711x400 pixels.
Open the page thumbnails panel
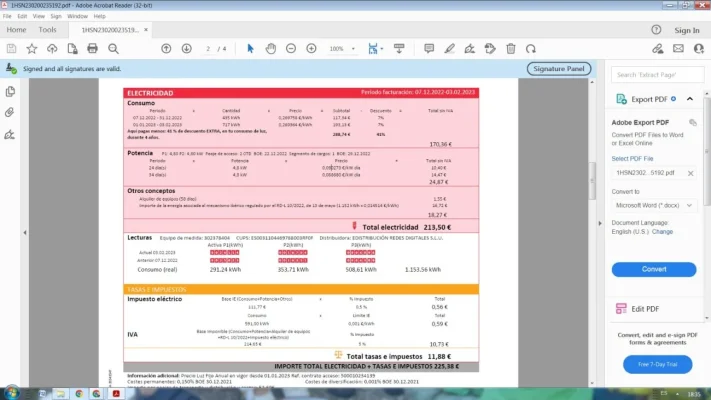pyautogui.click(x=10, y=92)
